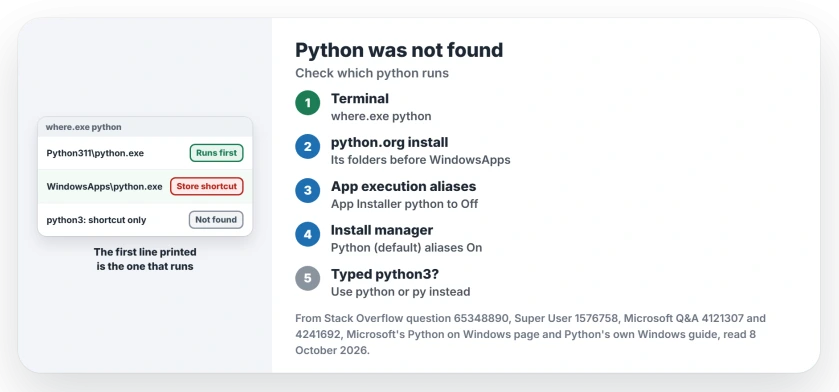The width and height of the screenshot is (839, 392).
Task: Click 'App Installer python to Off' text
Action: point(405,204)
